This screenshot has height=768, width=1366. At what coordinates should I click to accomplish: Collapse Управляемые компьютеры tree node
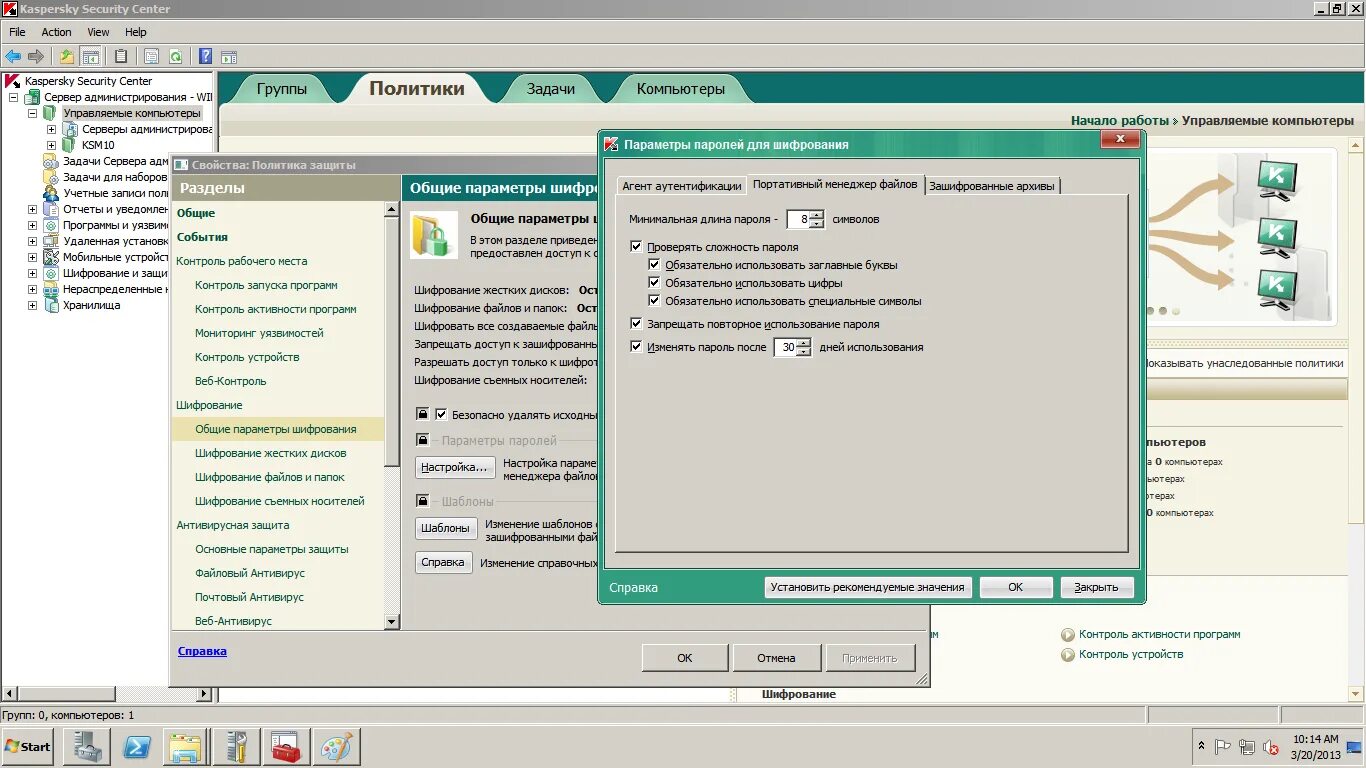(x=32, y=113)
